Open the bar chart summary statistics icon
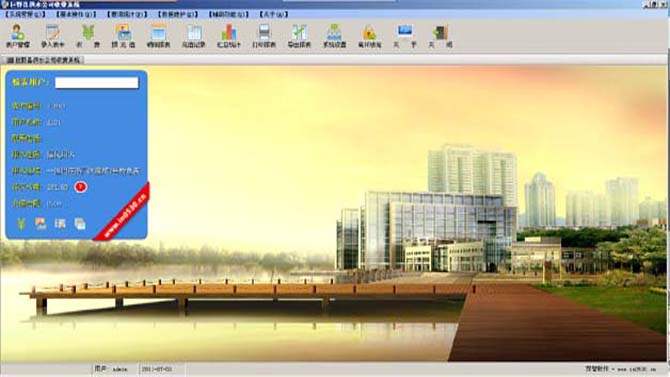Screen dimensions: 670x377 (x=229, y=36)
